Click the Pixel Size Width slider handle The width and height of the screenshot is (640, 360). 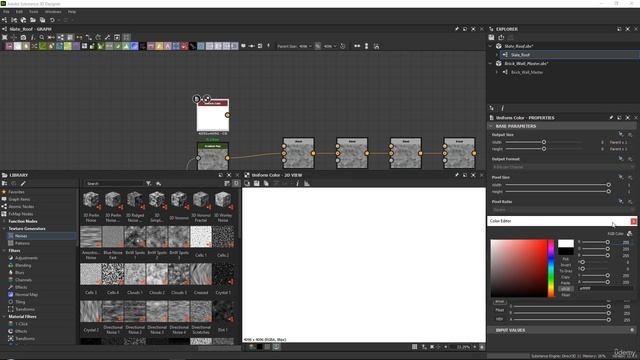[608, 185]
